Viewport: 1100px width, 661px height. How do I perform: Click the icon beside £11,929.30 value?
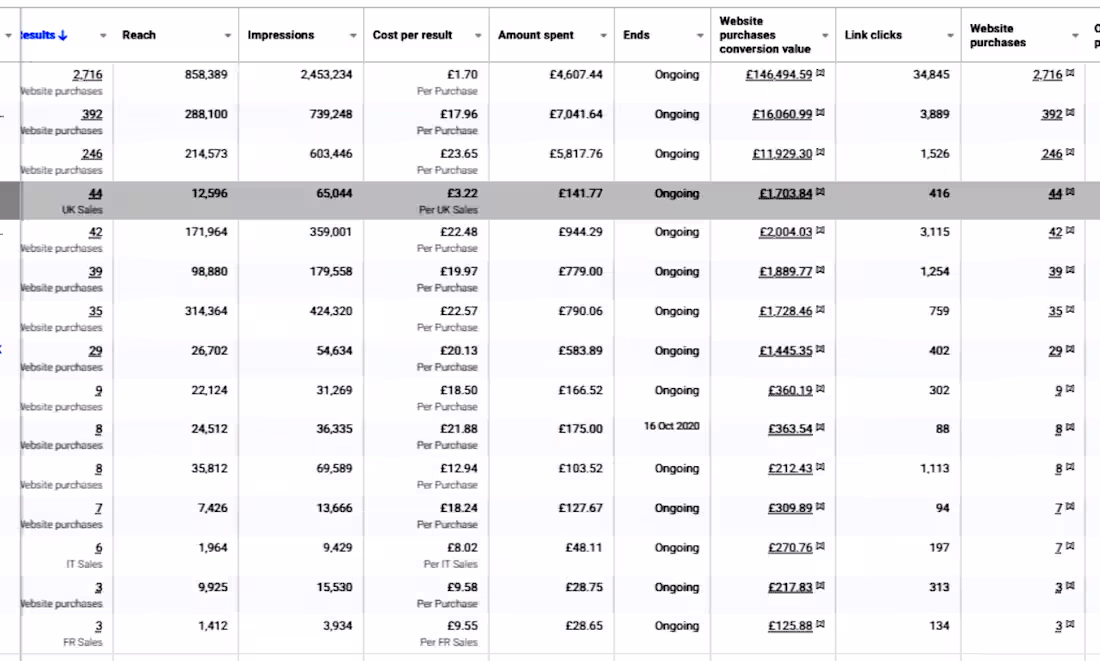(821, 153)
